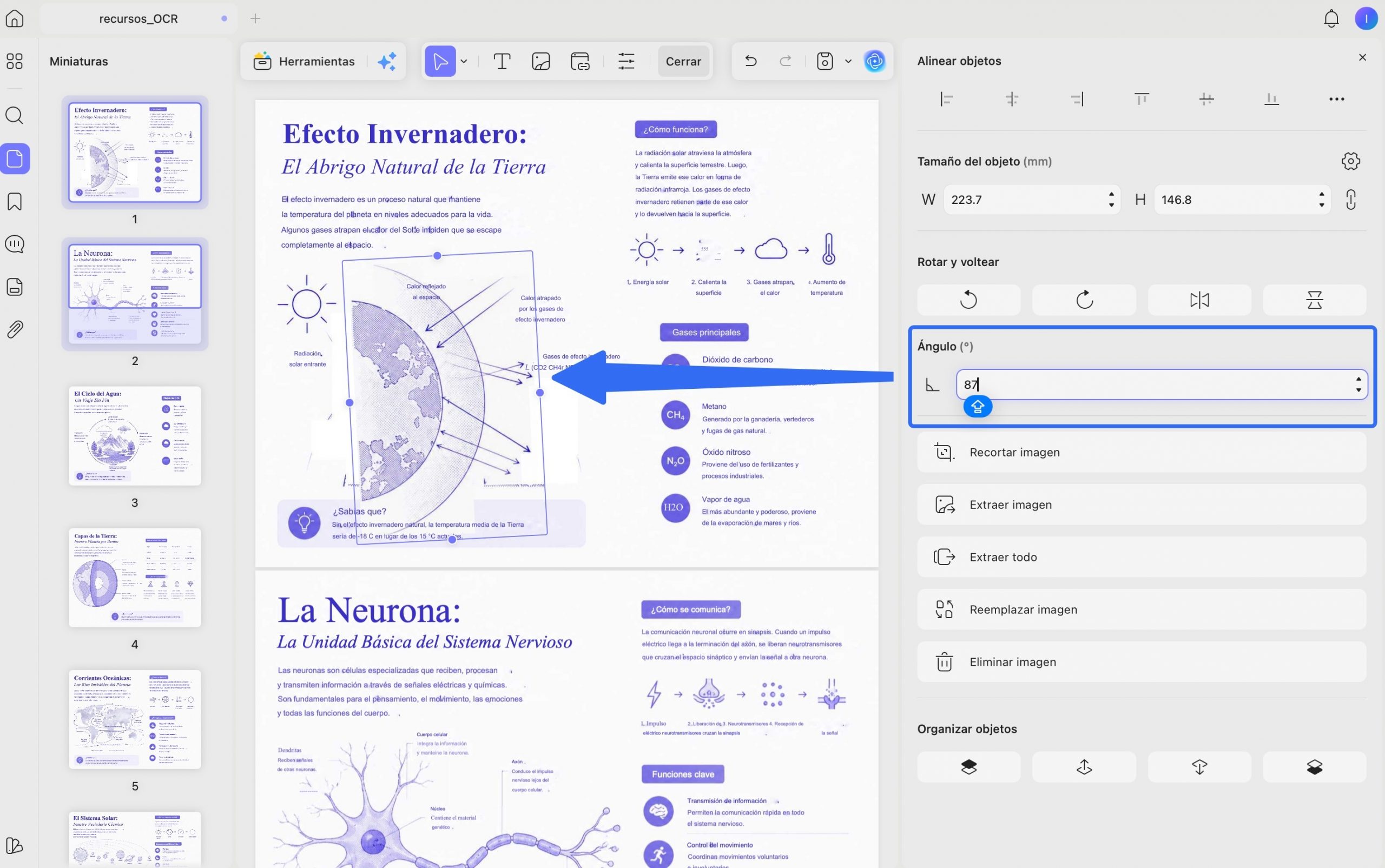Open the page organize icon in sidebar
This screenshot has width=1385, height=868.
coord(15,287)
